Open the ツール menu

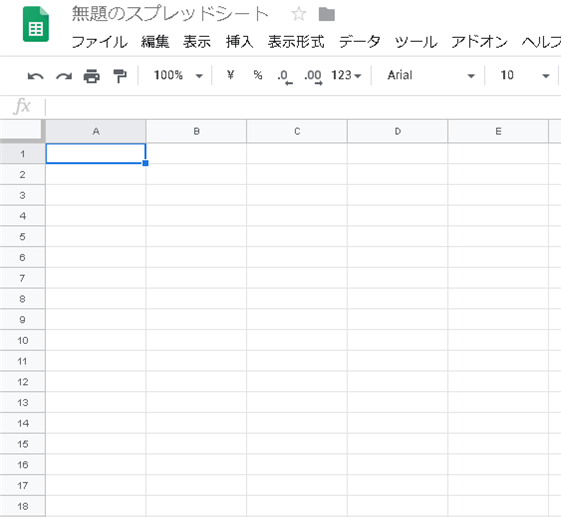416,42
